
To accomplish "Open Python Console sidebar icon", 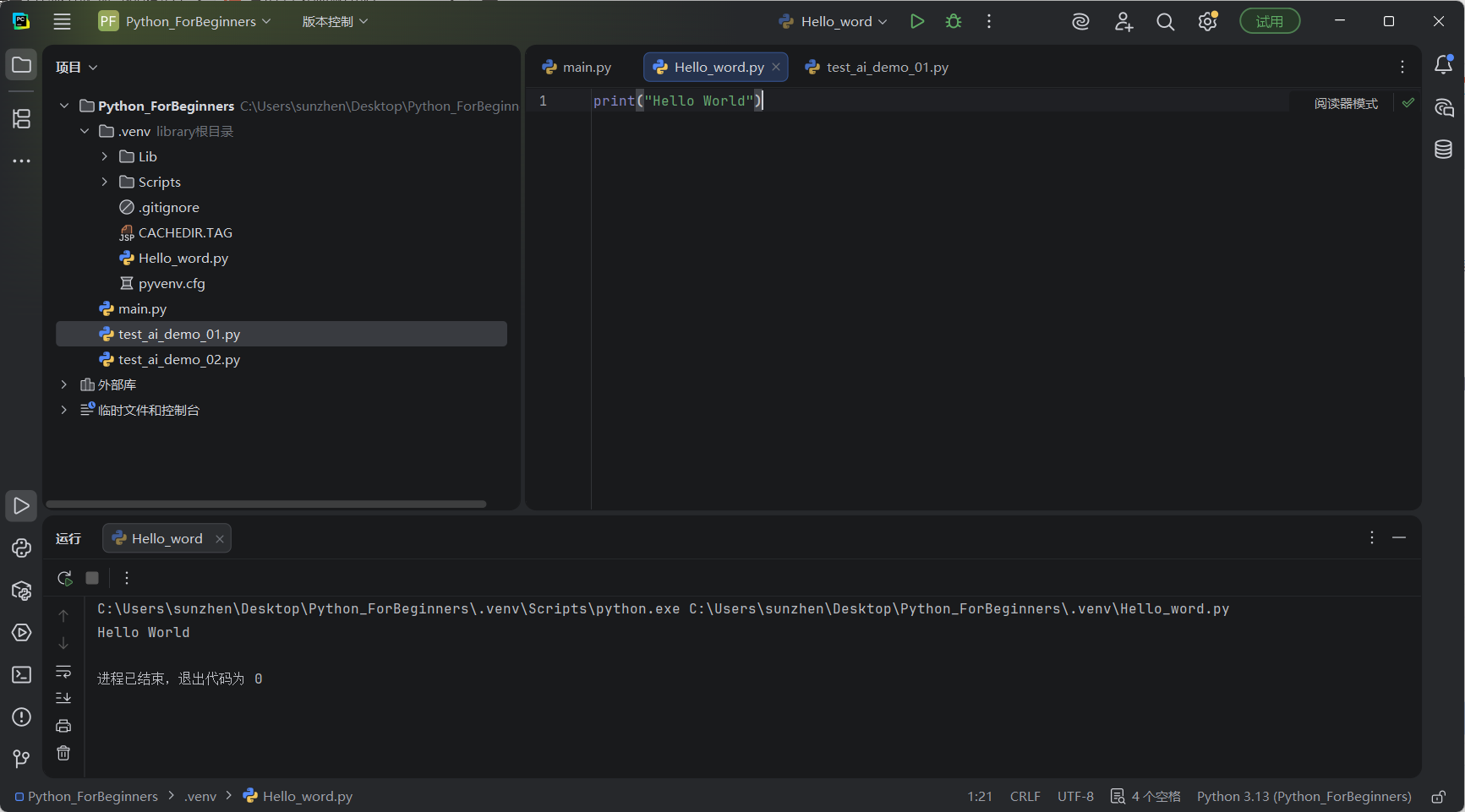I will click(x=22, y=548).
